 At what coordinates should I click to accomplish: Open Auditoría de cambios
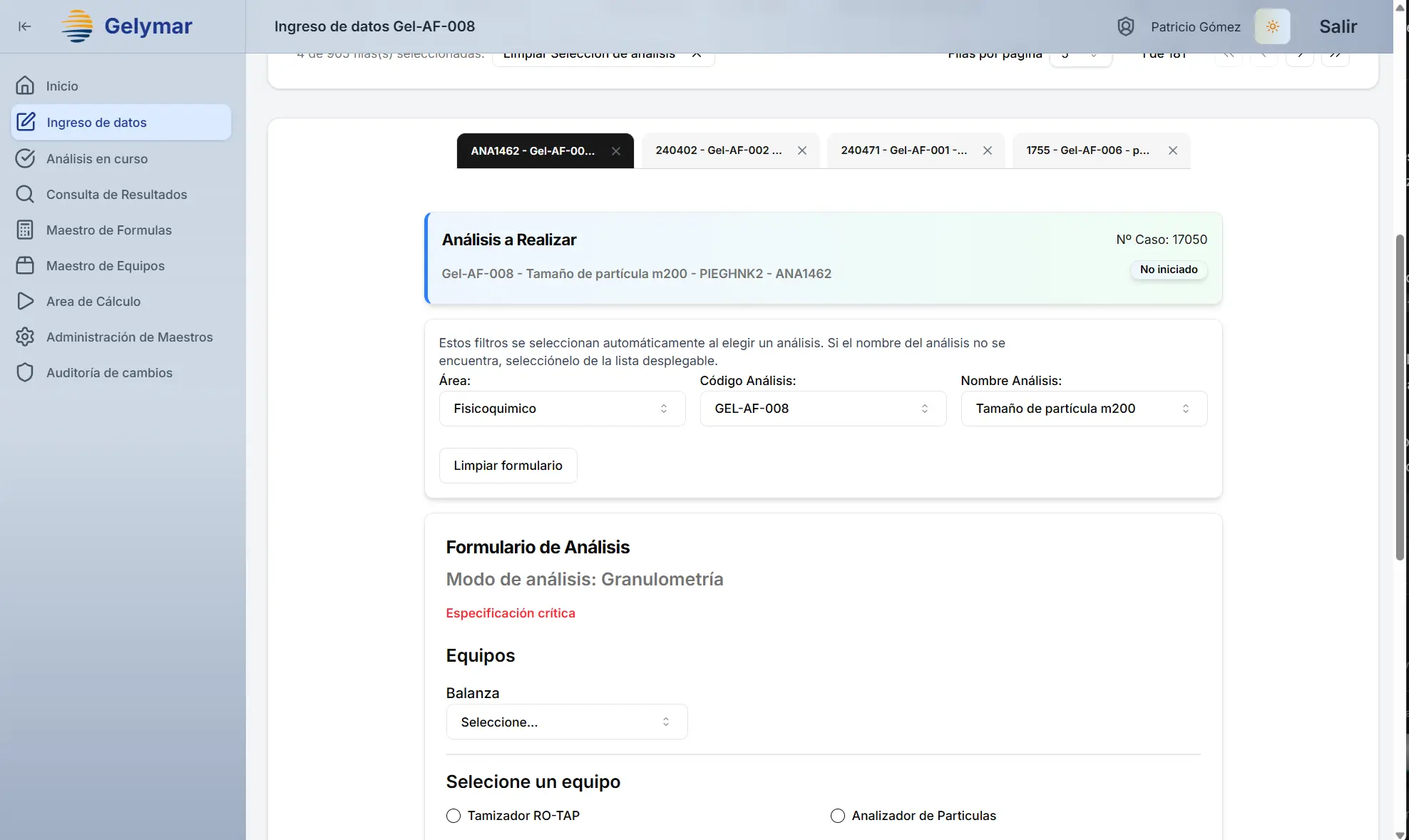[109, 372]
